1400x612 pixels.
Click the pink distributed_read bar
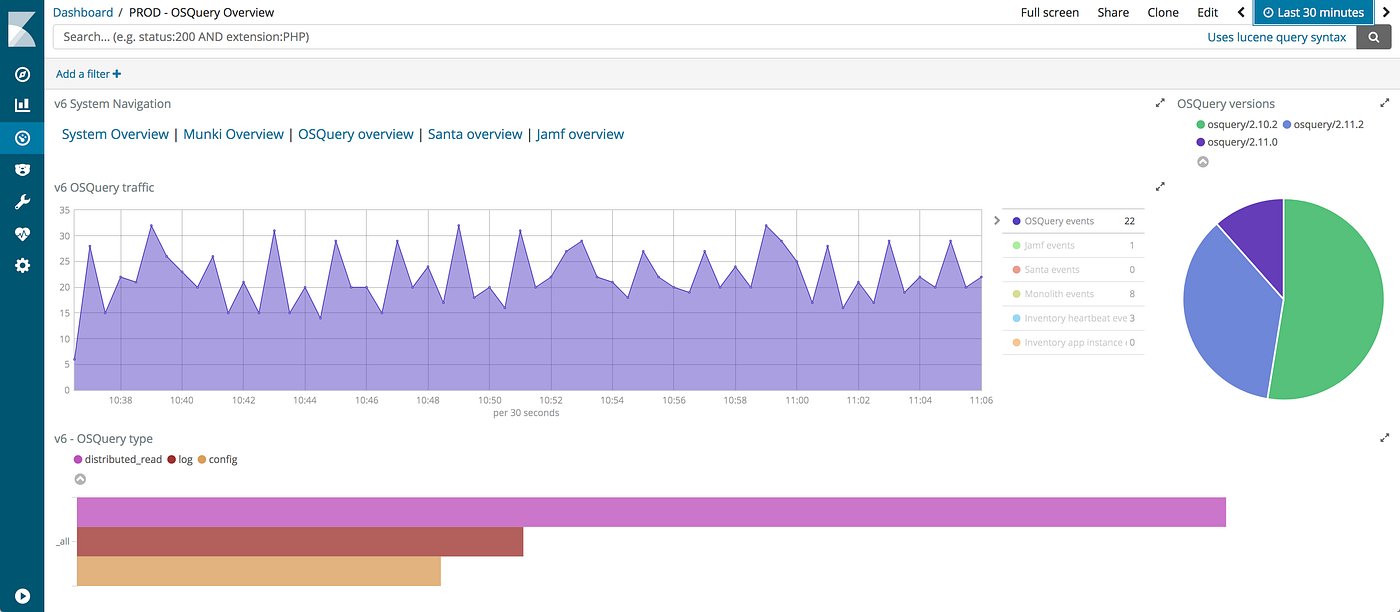[x=651, y=512]
